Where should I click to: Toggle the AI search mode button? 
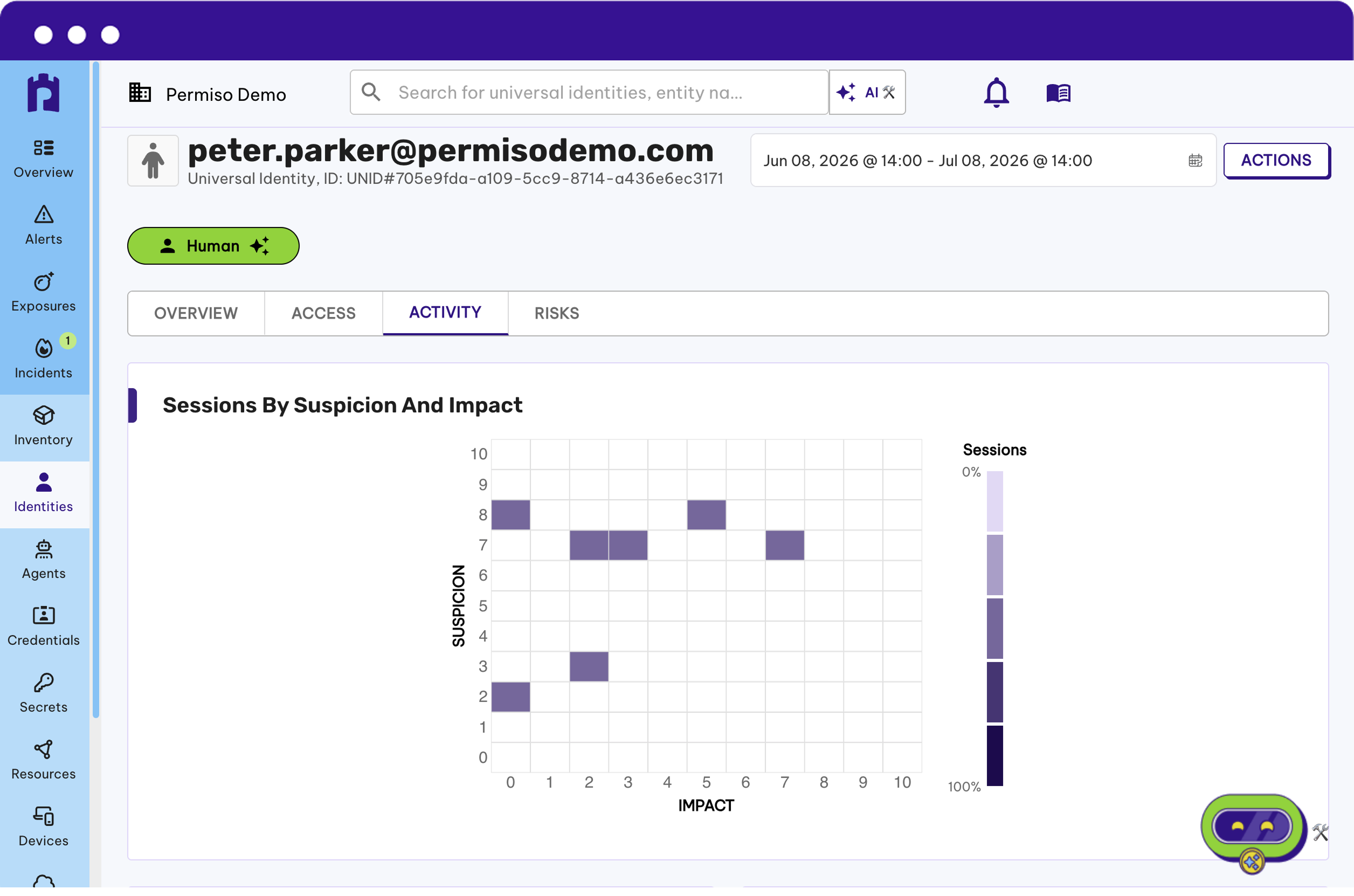click(867, 93)
